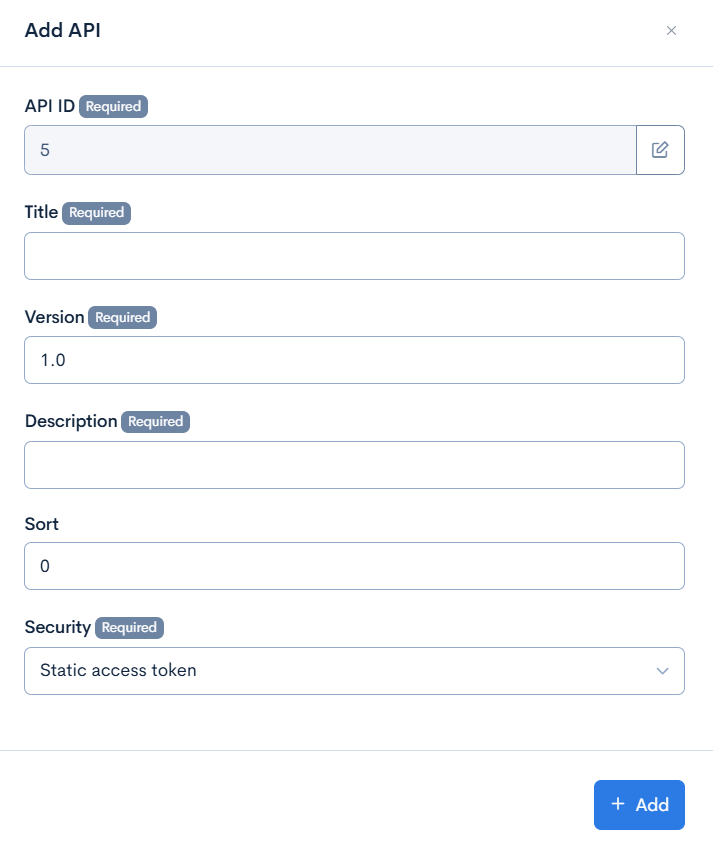Click the edit pencil icon beside API ID
Image resolution: width=713 pixels, height=854 pixels.
pos(660,149)
